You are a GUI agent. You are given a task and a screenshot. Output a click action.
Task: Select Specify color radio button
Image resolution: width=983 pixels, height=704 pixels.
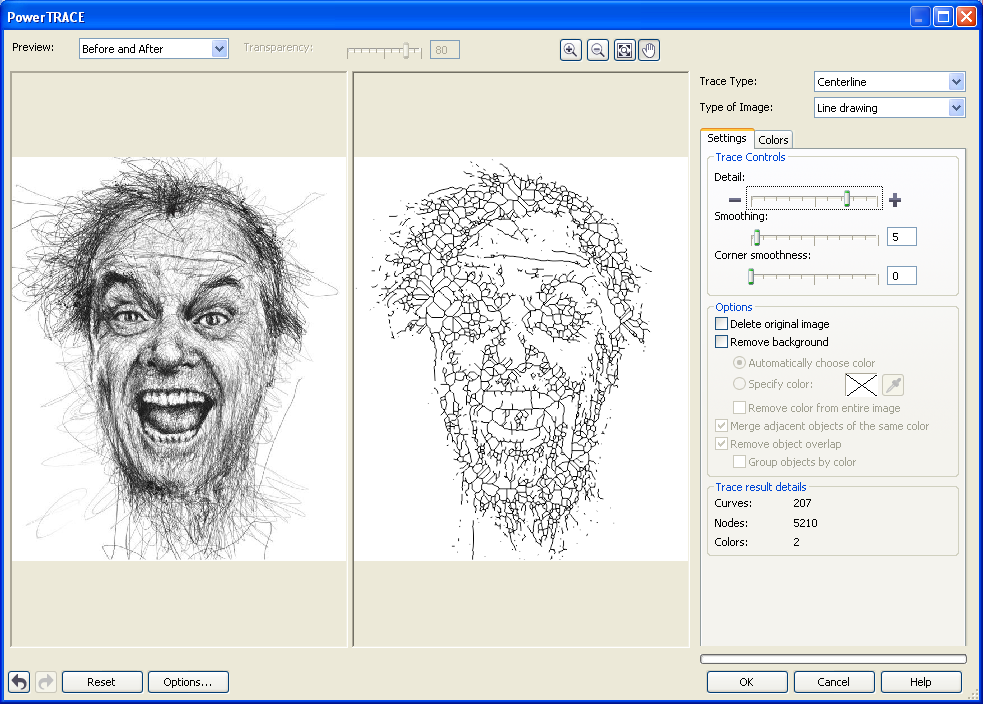coord(740,384)
